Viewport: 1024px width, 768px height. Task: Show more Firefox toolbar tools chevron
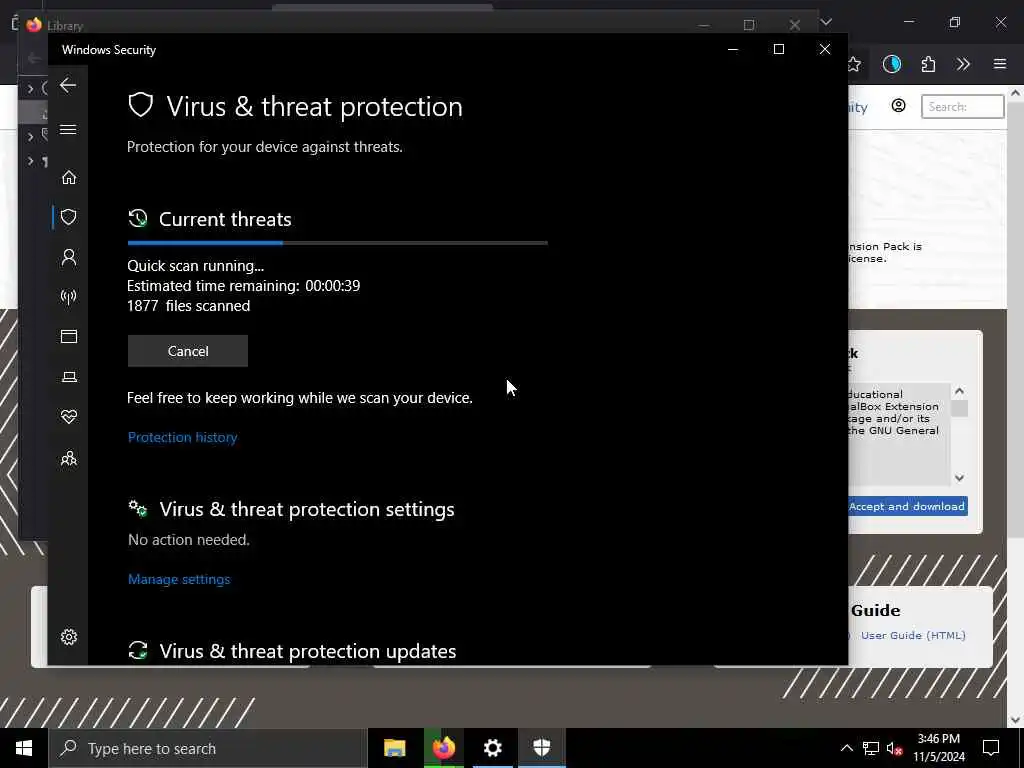(963, 64)
